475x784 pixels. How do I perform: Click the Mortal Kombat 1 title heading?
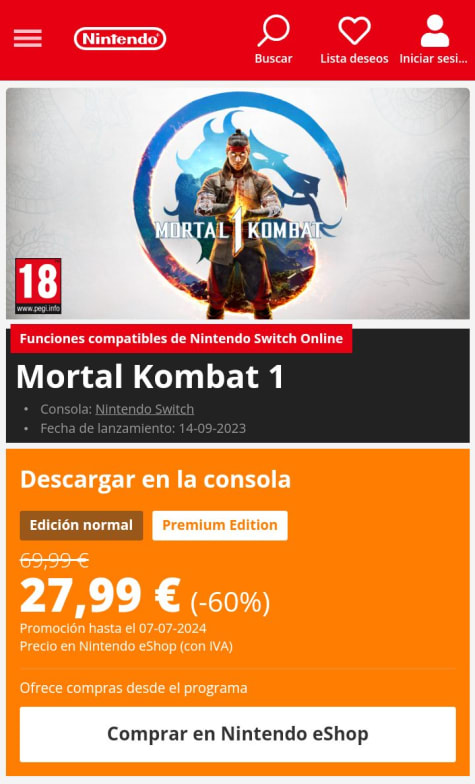point(150,376)
